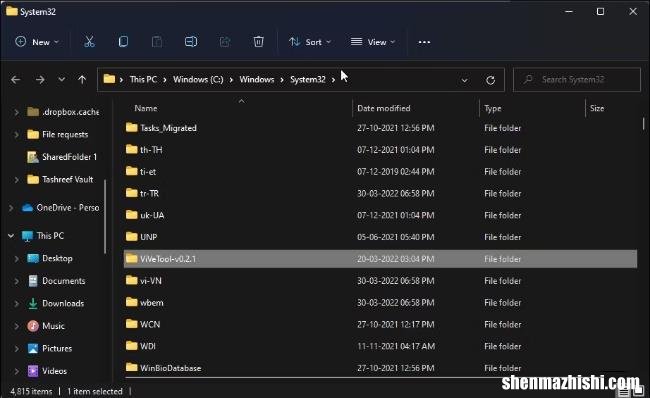650x398 pixels.
Task: Sort by the Name column header
Action: 146,108
